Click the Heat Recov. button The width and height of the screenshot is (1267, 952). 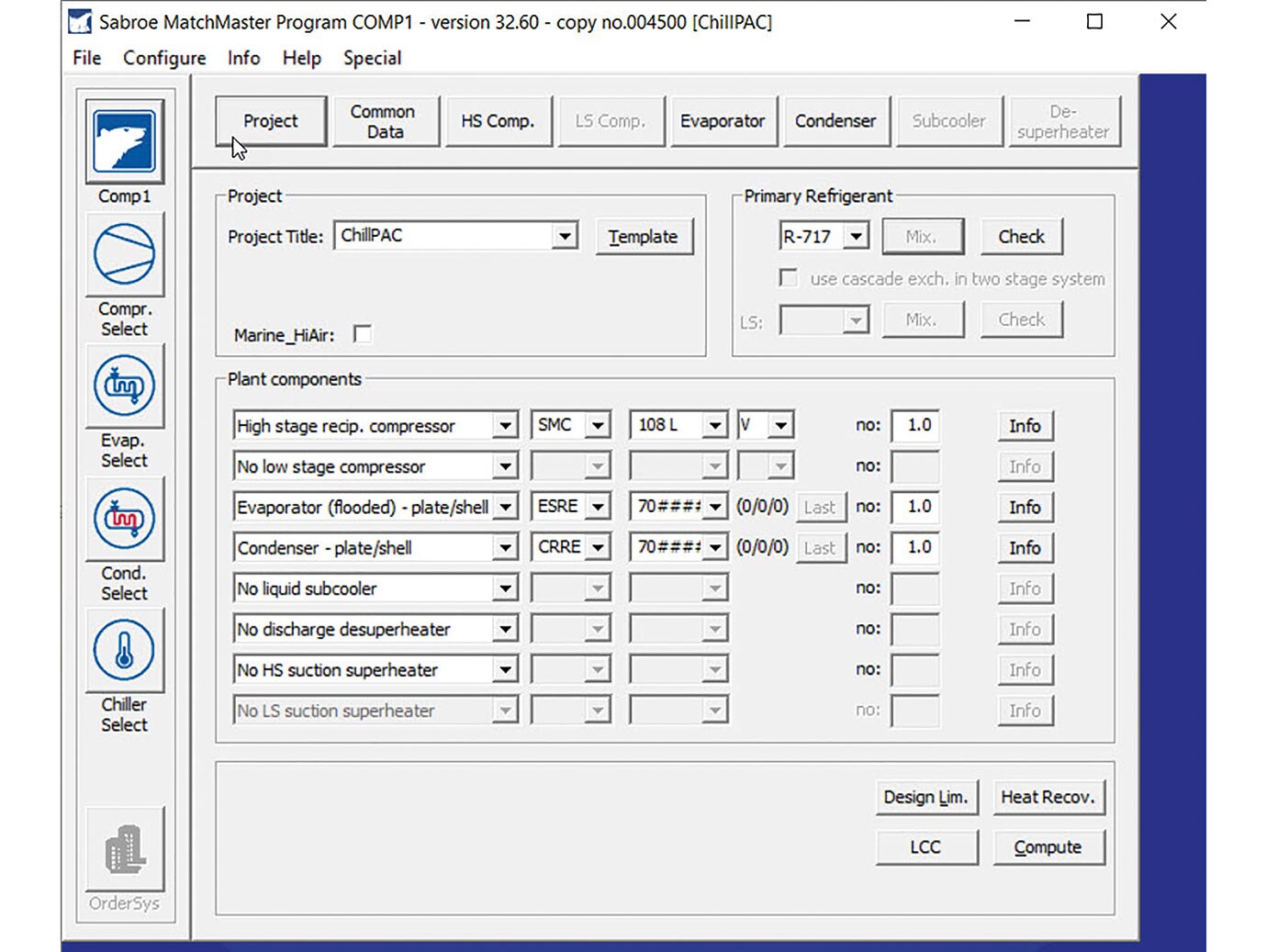tap(1048, 797)
